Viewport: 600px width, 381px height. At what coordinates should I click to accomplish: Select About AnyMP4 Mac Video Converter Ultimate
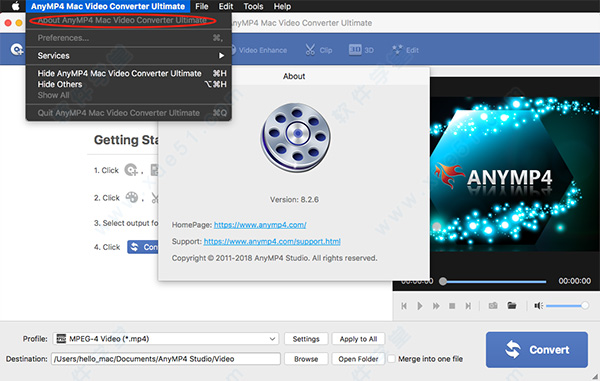(129, 20)
